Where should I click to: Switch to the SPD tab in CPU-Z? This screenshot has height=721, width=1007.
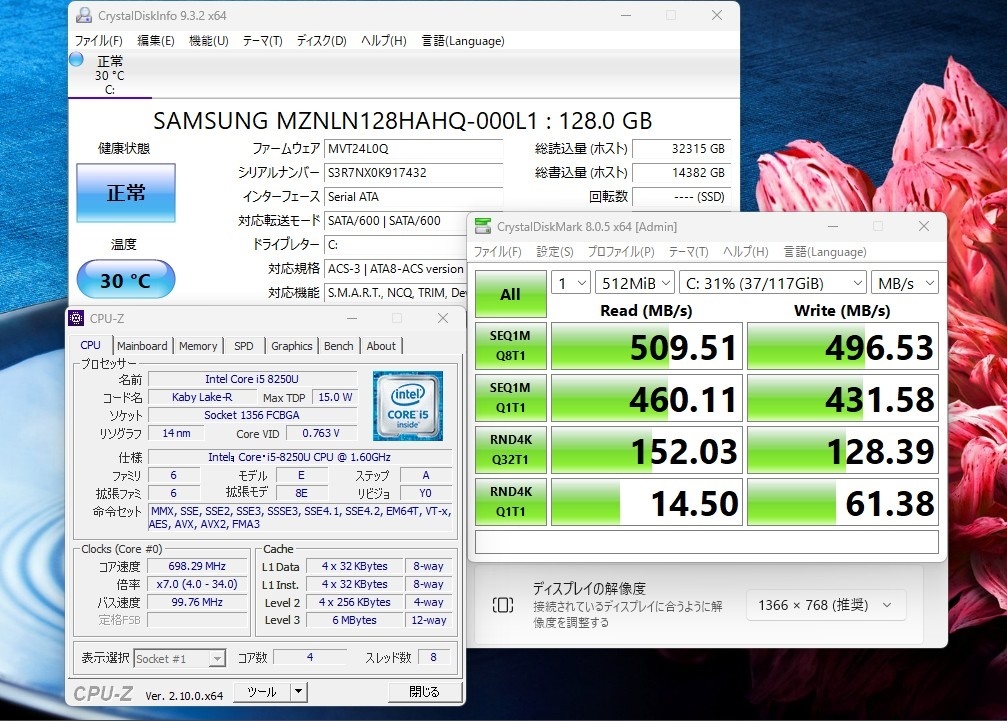pyautogui.click(x=243, y=345)
